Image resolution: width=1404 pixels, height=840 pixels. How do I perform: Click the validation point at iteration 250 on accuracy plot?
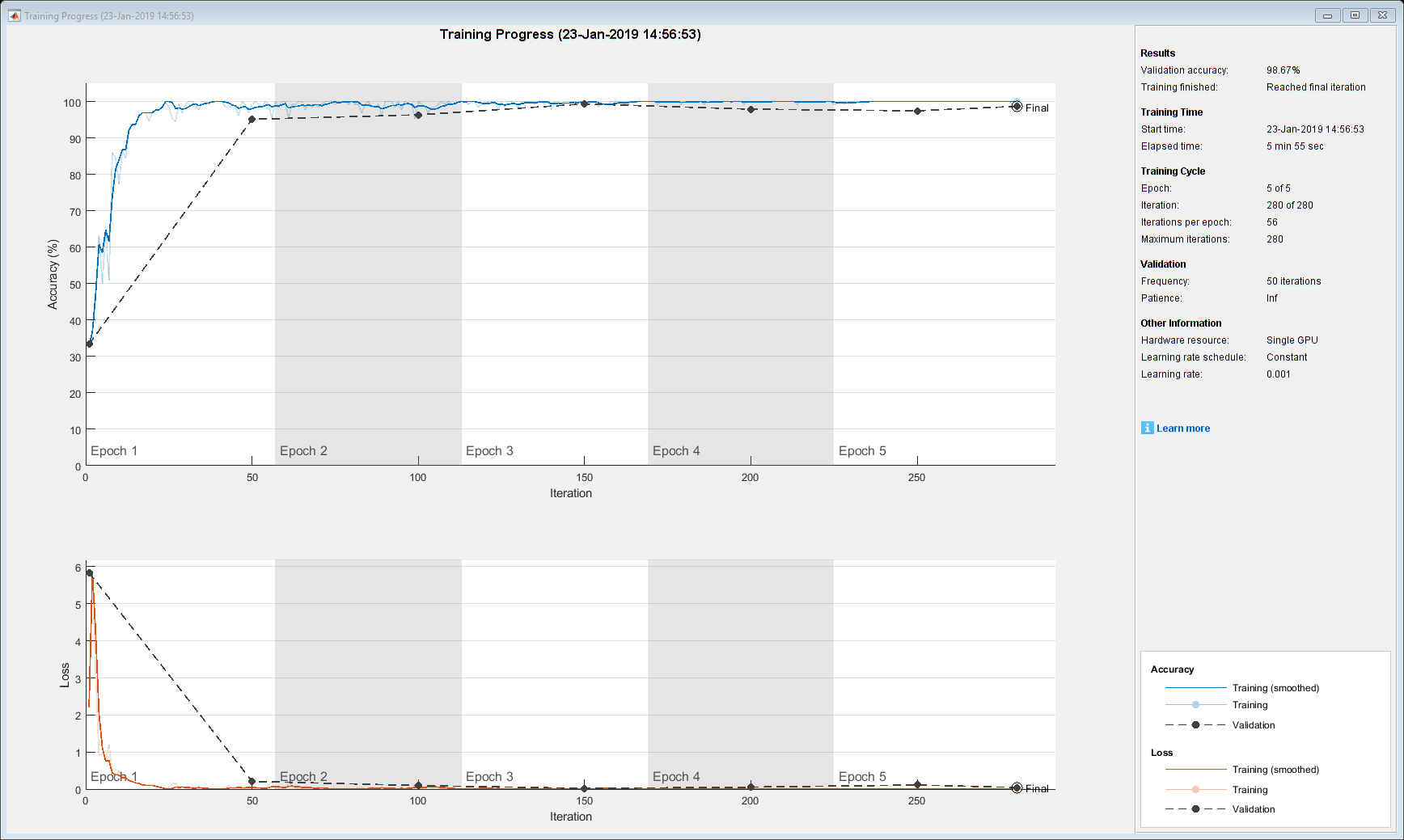[917, 111]
